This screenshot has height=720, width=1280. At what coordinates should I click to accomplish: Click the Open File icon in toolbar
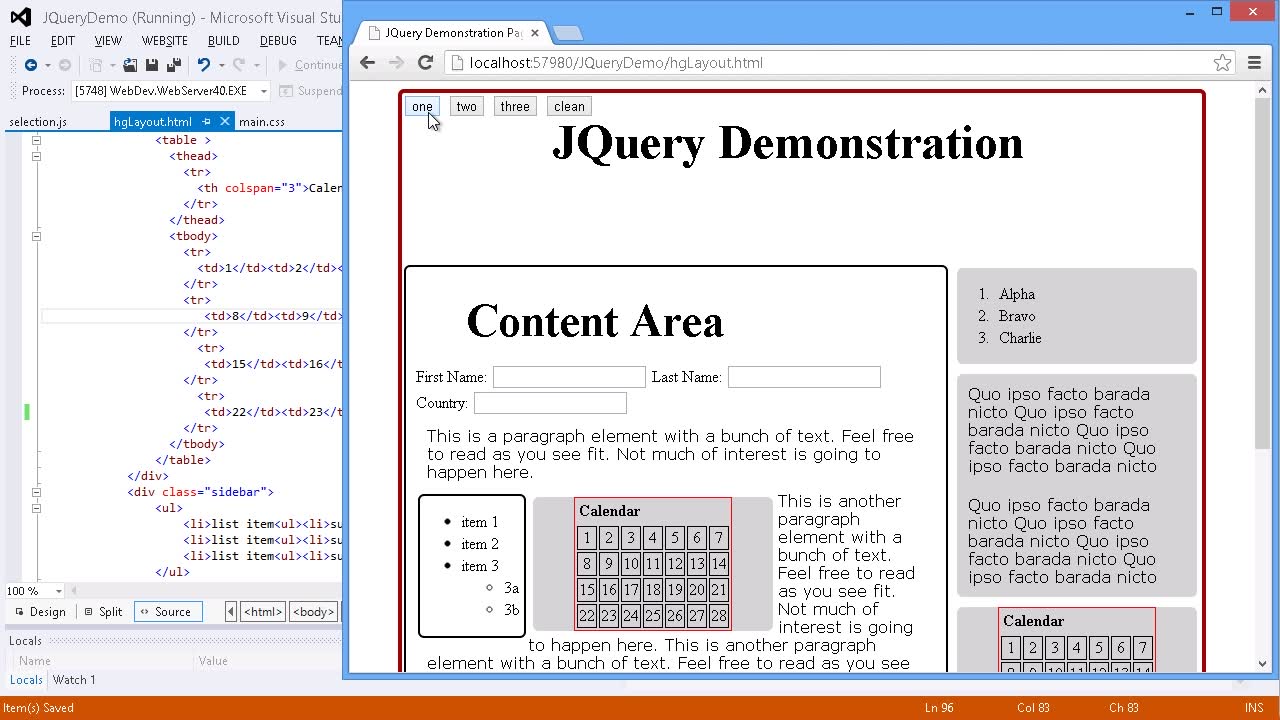pyautogui.click(x=130, y=65)
